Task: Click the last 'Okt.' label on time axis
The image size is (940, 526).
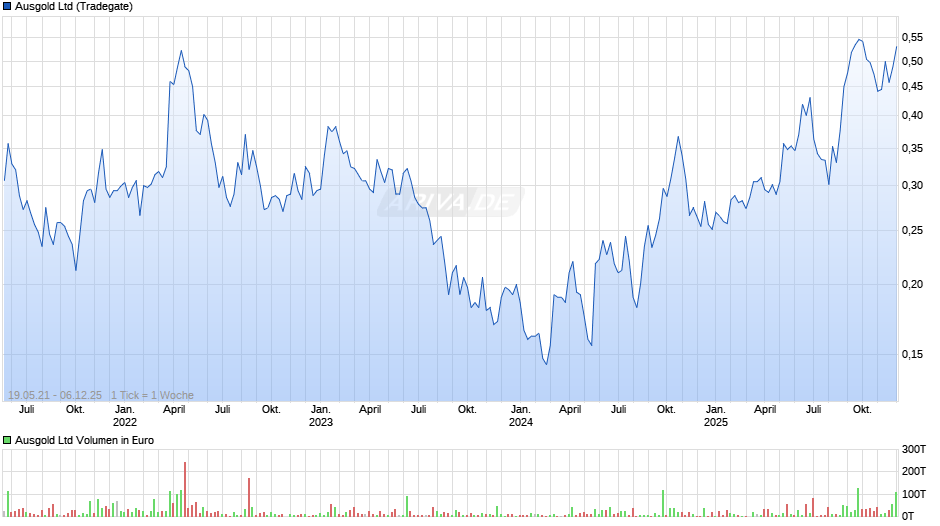Action: tap(862, 409)
